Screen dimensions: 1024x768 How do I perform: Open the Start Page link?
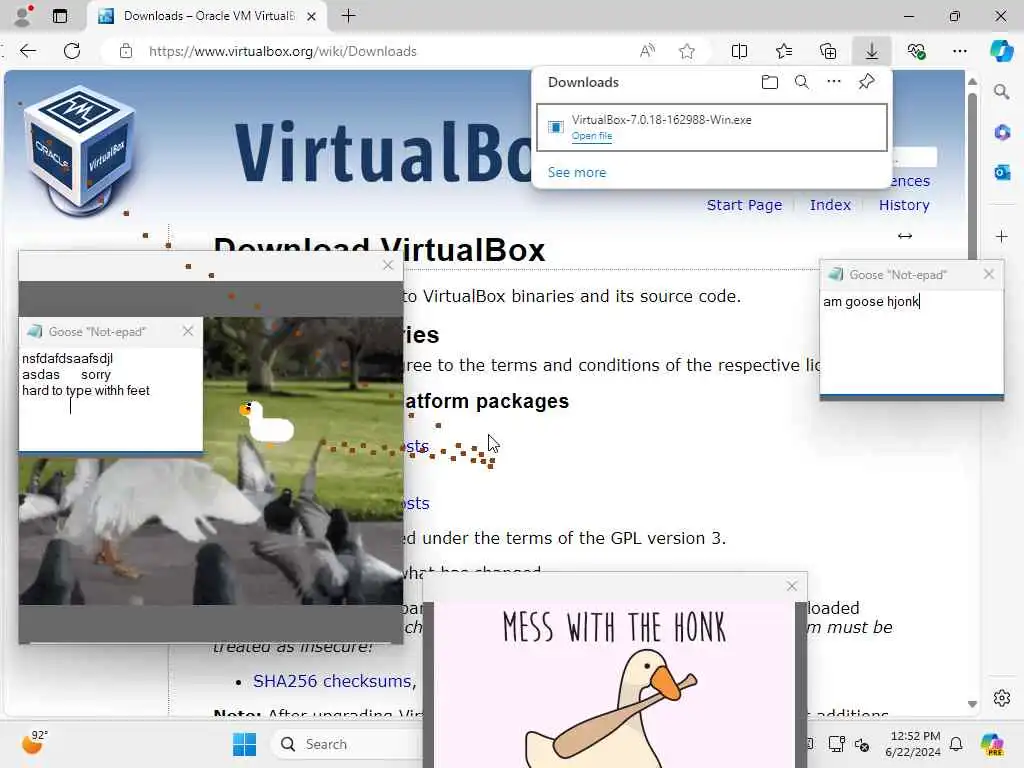click(x=744, y=205)
